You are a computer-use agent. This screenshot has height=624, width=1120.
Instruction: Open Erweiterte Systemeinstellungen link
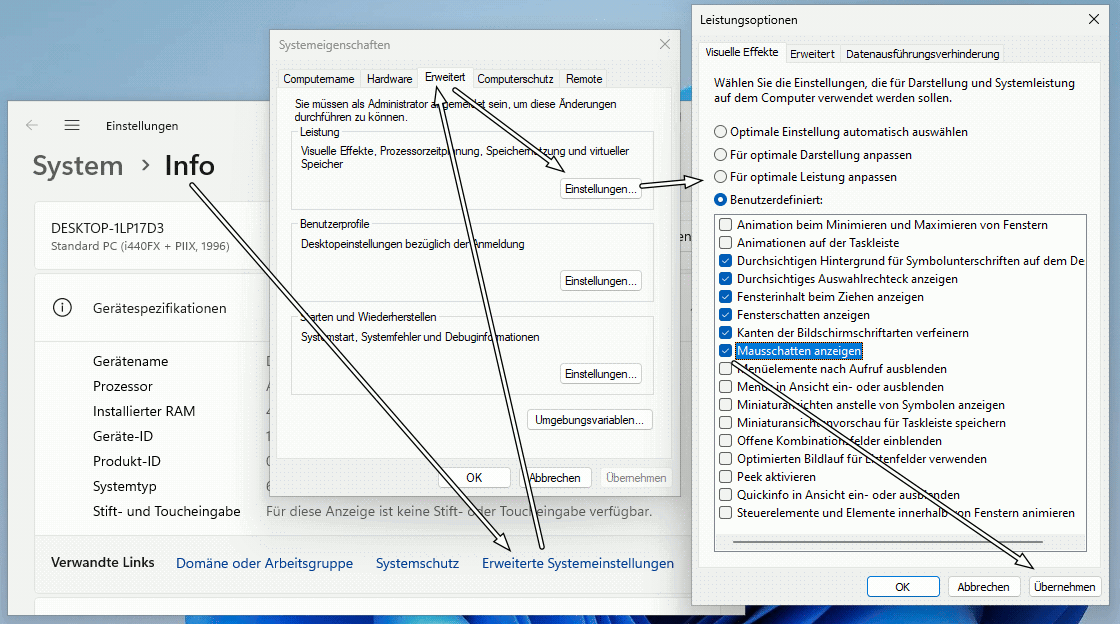(x=578, y=563)
